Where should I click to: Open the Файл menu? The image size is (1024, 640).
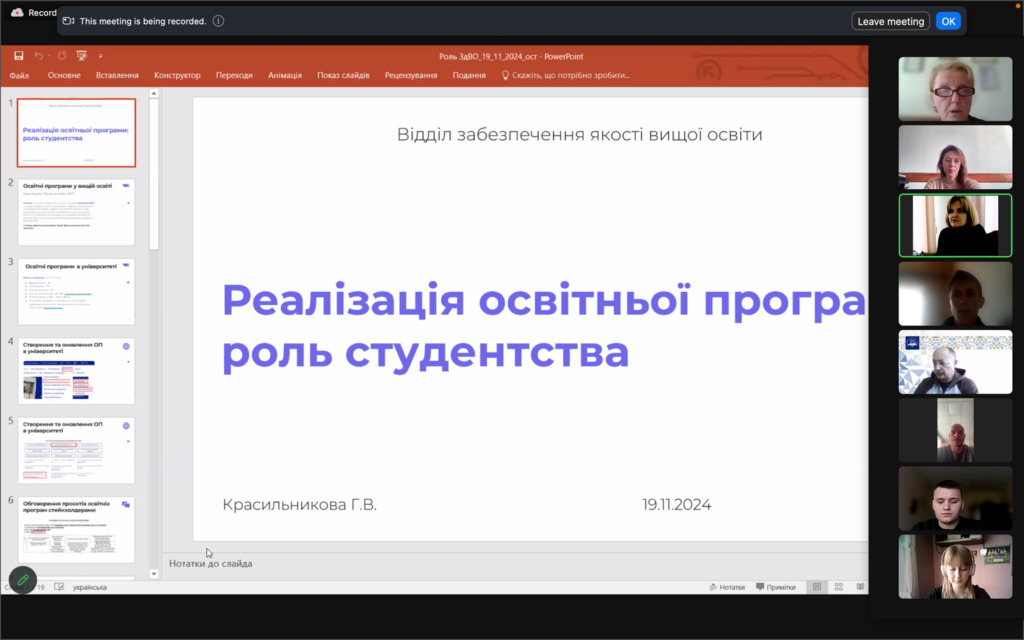click(x=19, y=75)
